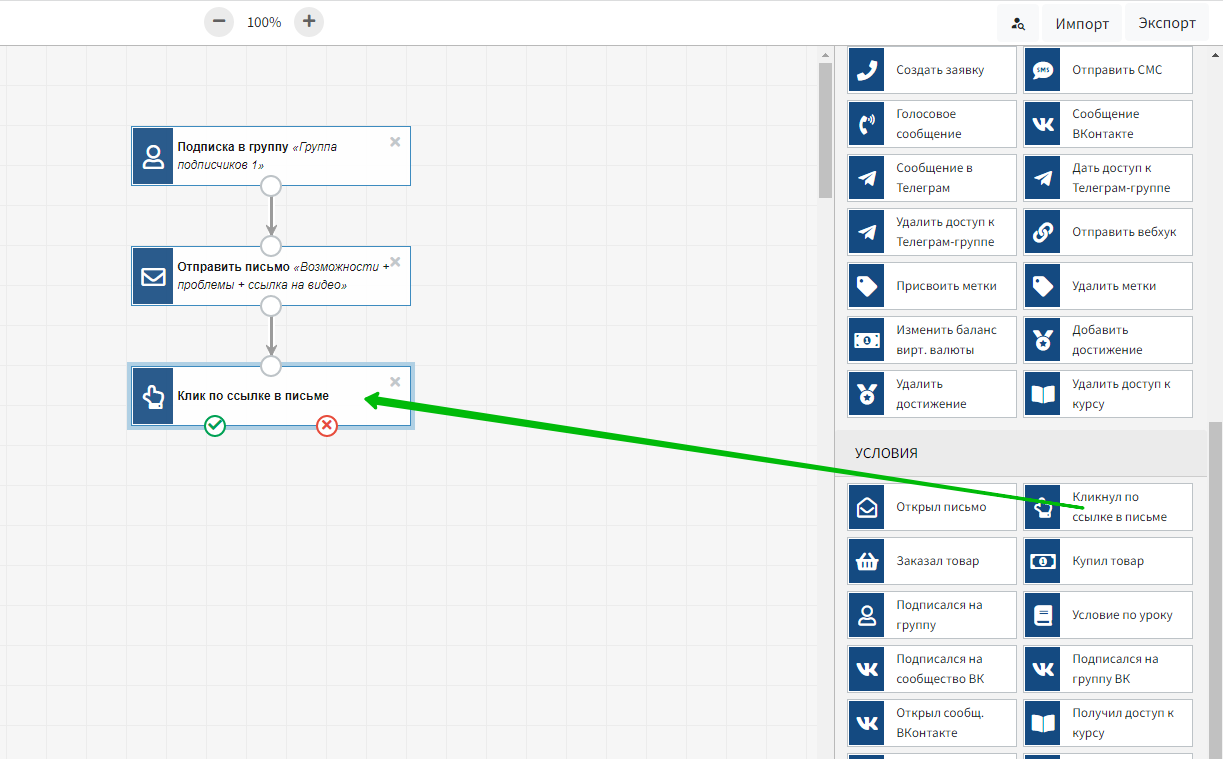This screenshot has width=1223, height=759.
Task: Choose the Добавить достижение medal icon
Action: click(1043, 340)
